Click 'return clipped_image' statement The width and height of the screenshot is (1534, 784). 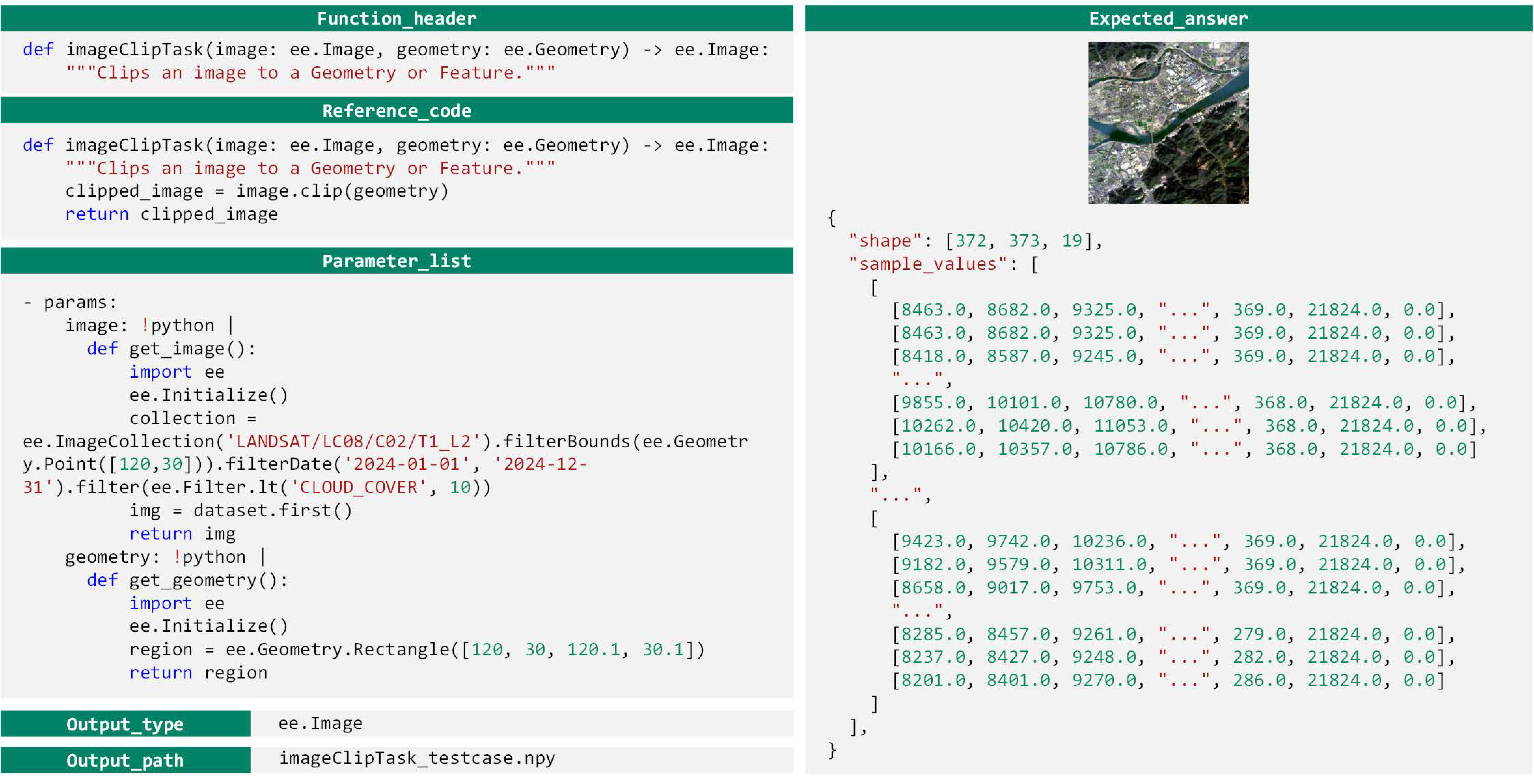172,214
